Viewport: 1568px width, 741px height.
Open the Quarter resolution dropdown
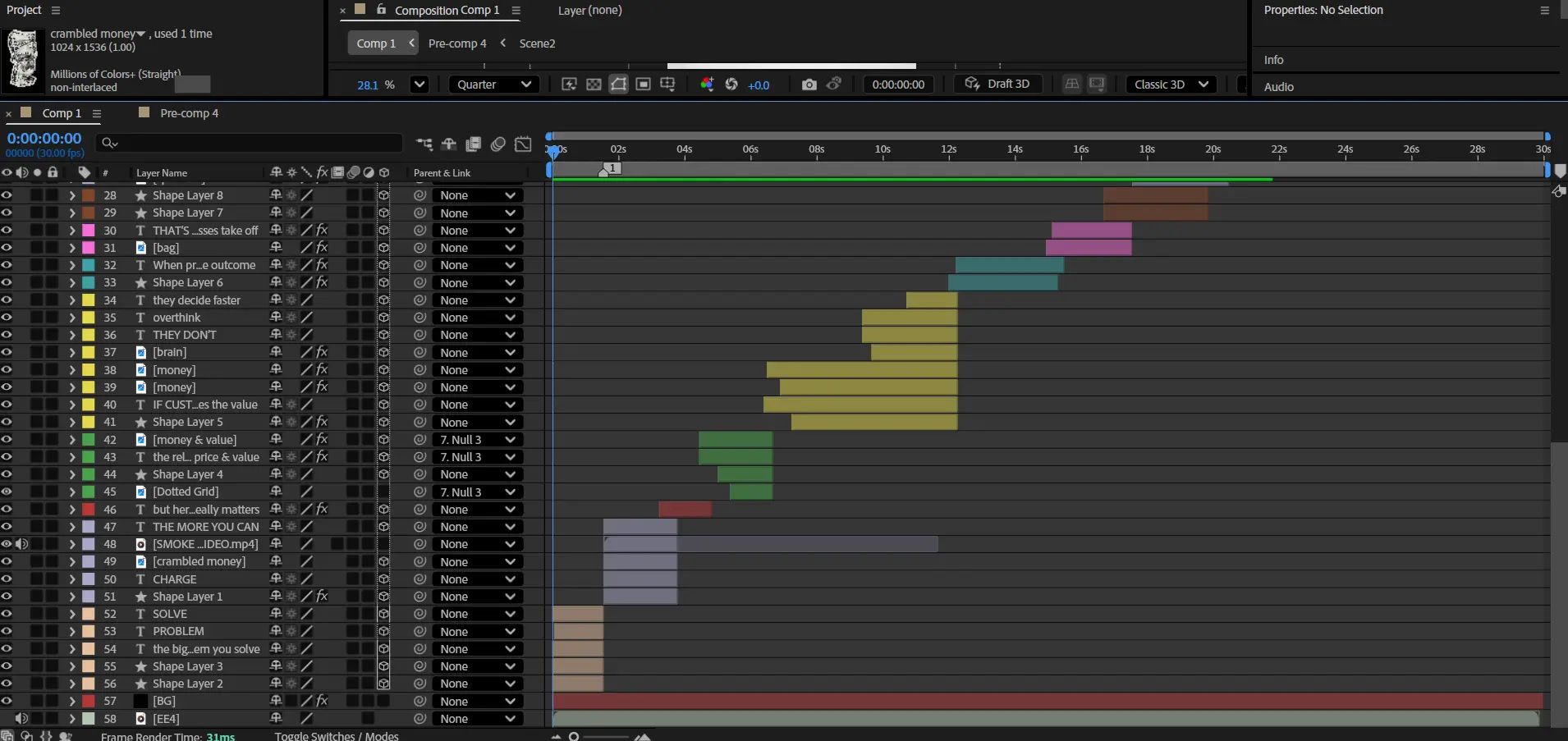click(493, 85)
